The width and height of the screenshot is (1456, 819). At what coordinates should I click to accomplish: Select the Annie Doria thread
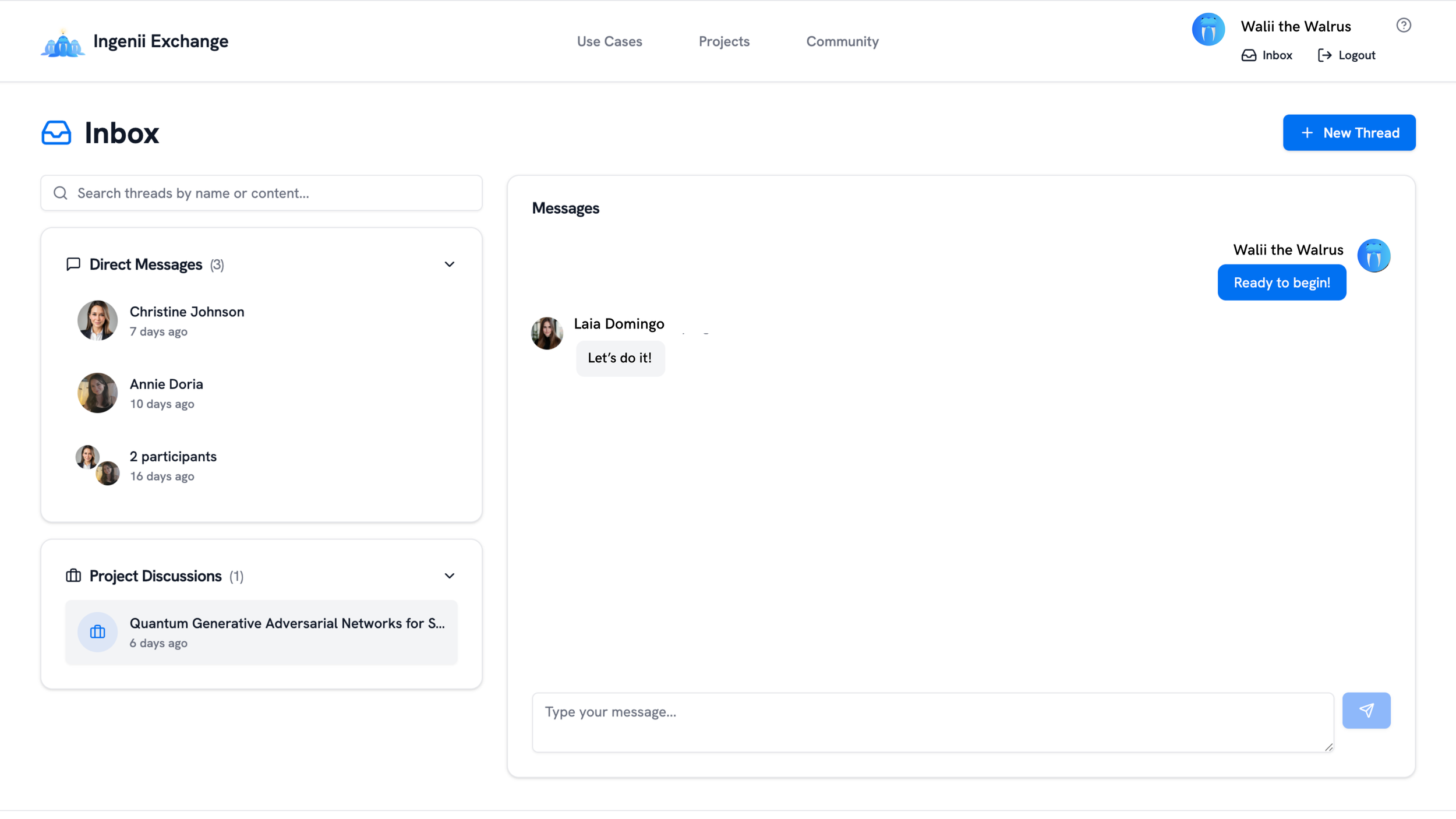pyautogui.click(x=166, y=393)
